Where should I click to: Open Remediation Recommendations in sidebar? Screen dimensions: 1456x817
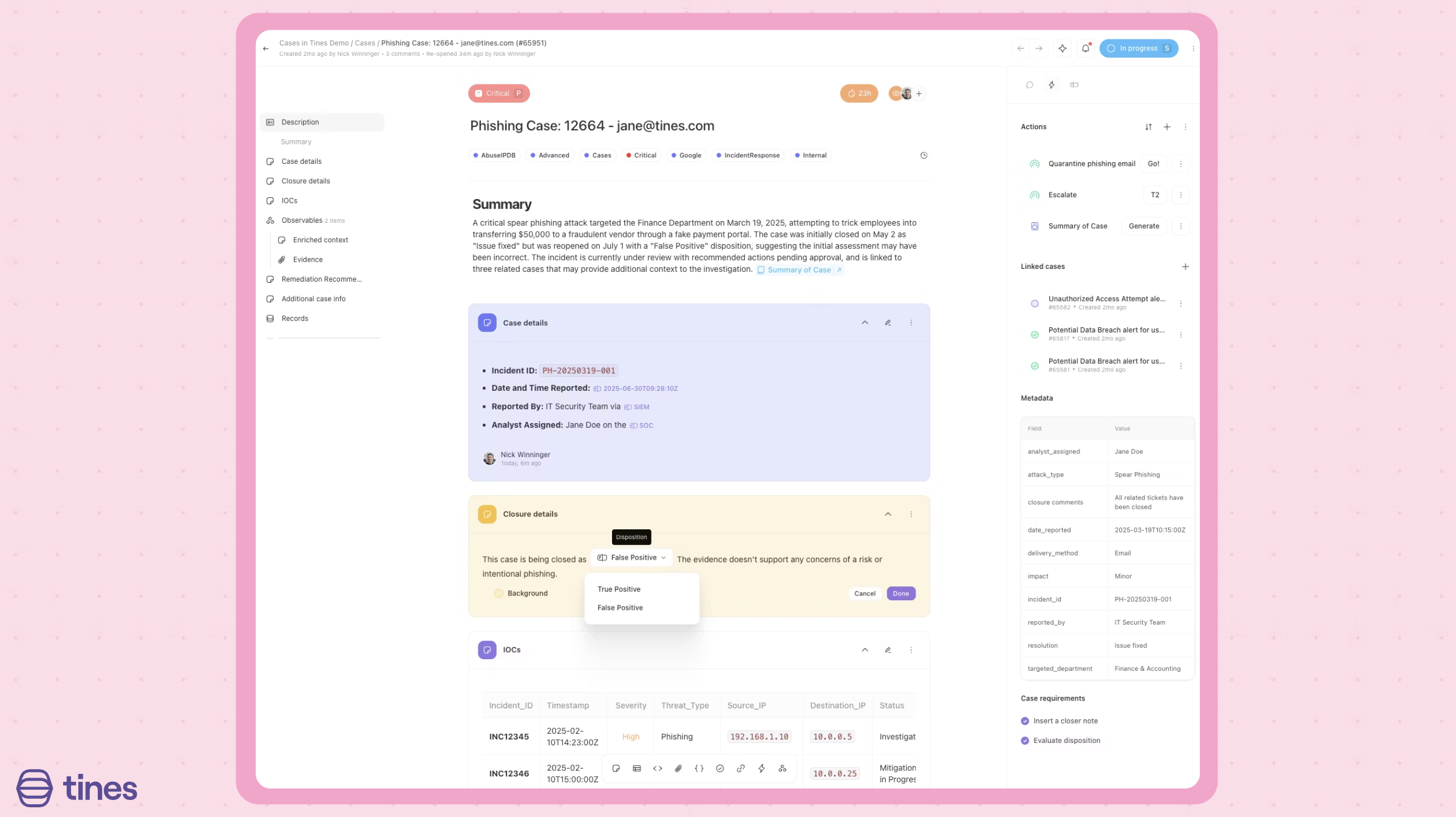(321, 279)
